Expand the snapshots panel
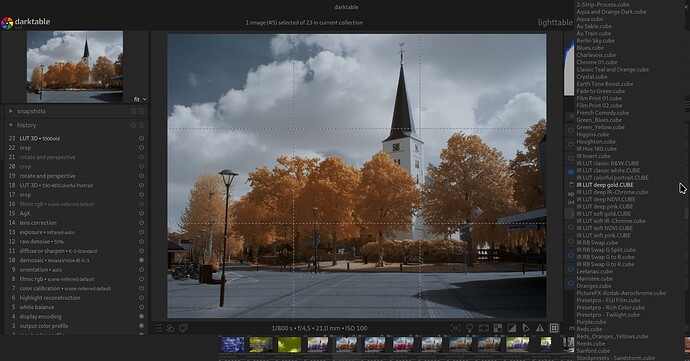The image size is (690, 361). click(x=11, y=111)
